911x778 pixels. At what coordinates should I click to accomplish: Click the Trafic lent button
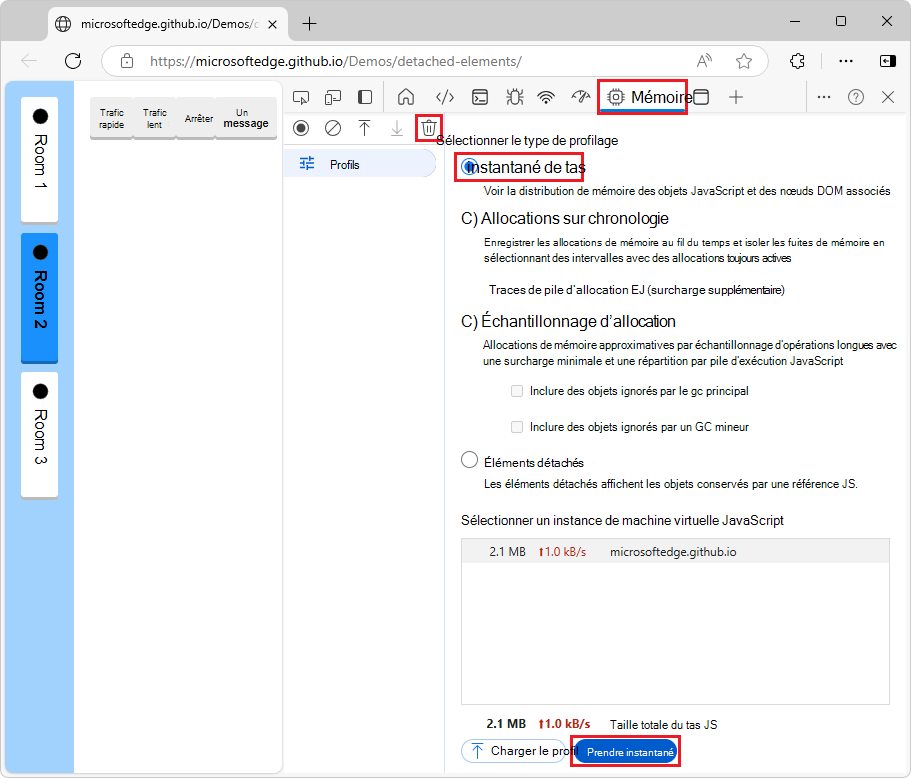click(155, 119)
